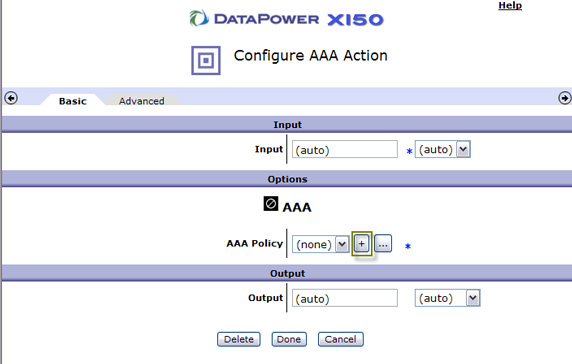
Task: Open the Help link
Action: (510, 5)
